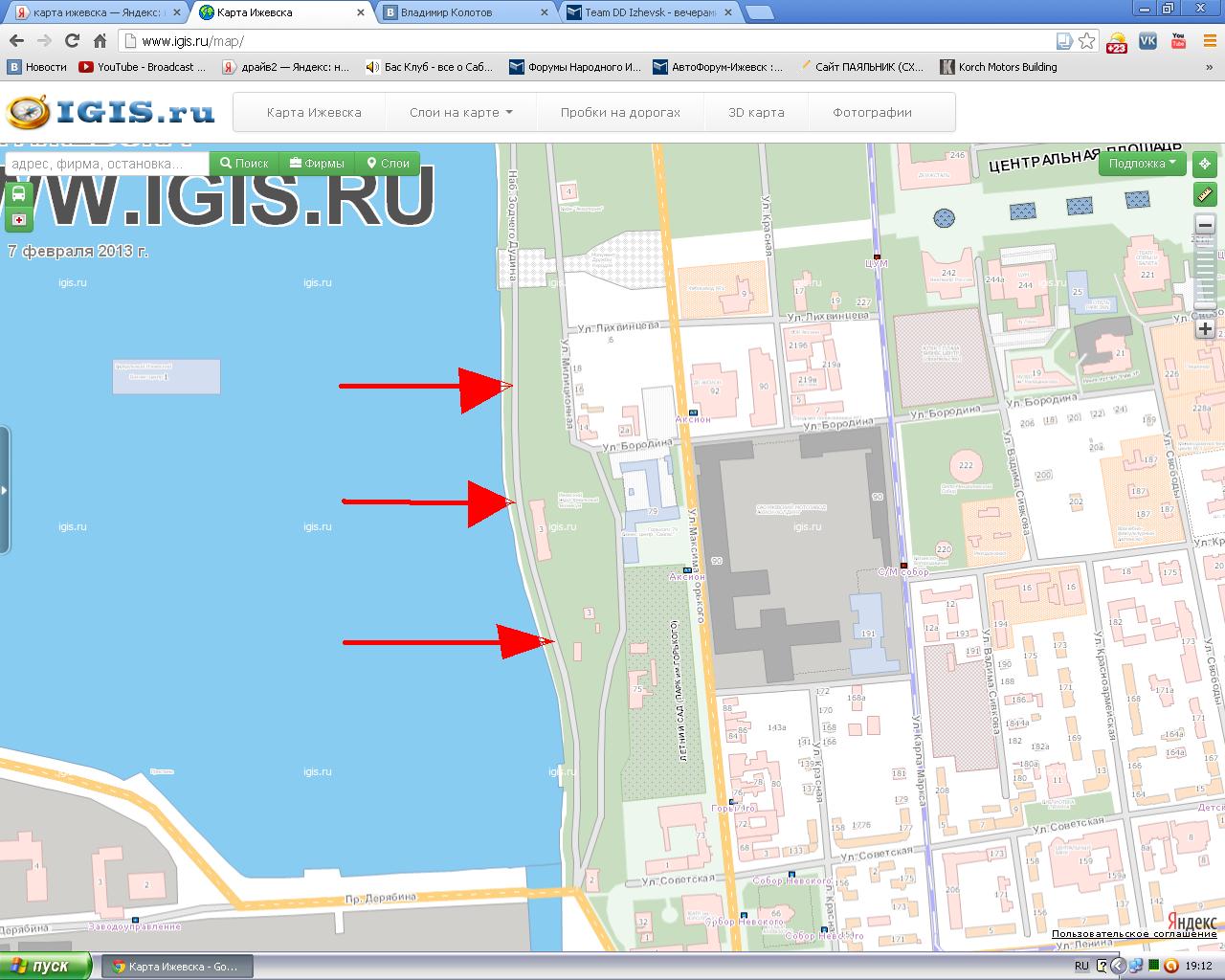The height and width of the screenshot is (980, 1225).
Task: Click the RU language indicator in tray
Action: (1081, 966)
